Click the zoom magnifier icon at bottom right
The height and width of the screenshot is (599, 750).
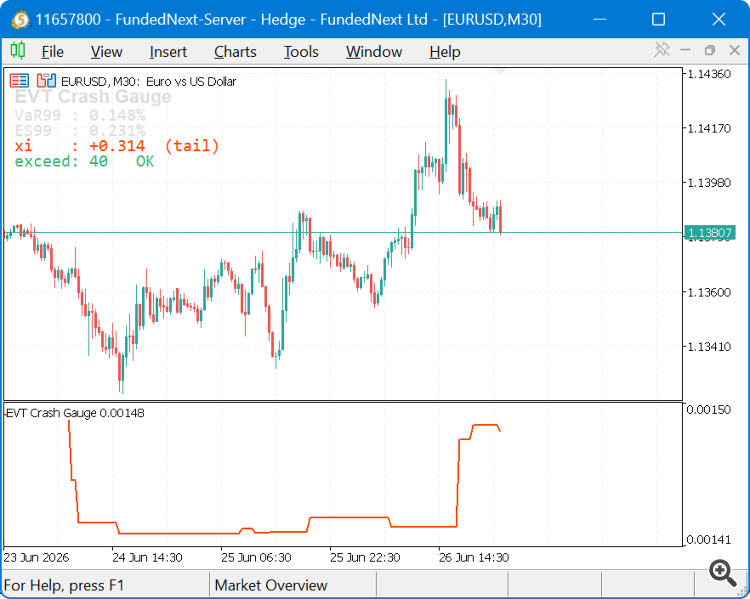[722, 573]
